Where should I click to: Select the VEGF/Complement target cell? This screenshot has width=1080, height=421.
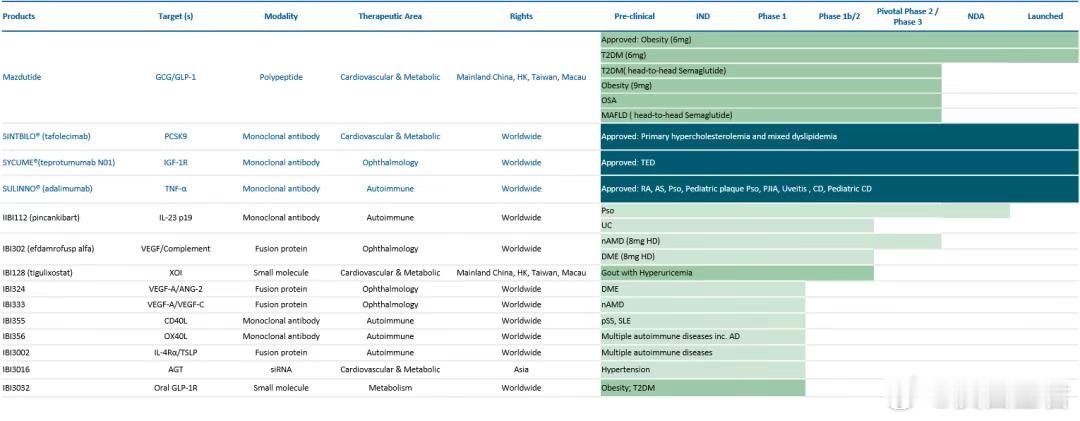coord(176,248)
